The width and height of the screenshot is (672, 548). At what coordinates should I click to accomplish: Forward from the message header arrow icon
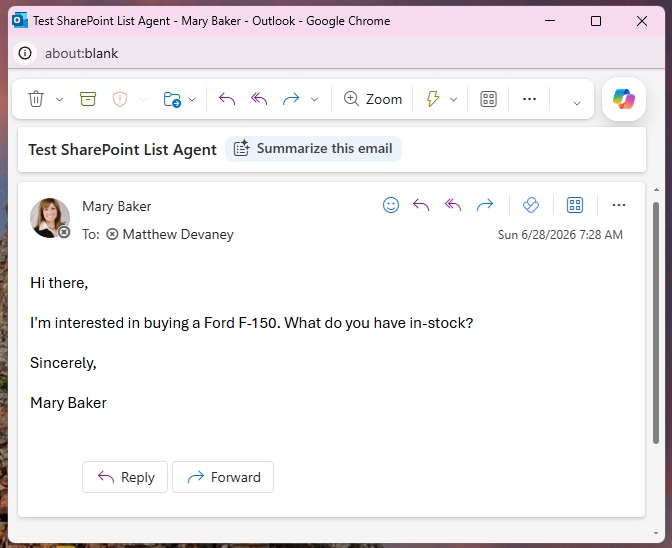pos(485,205)
